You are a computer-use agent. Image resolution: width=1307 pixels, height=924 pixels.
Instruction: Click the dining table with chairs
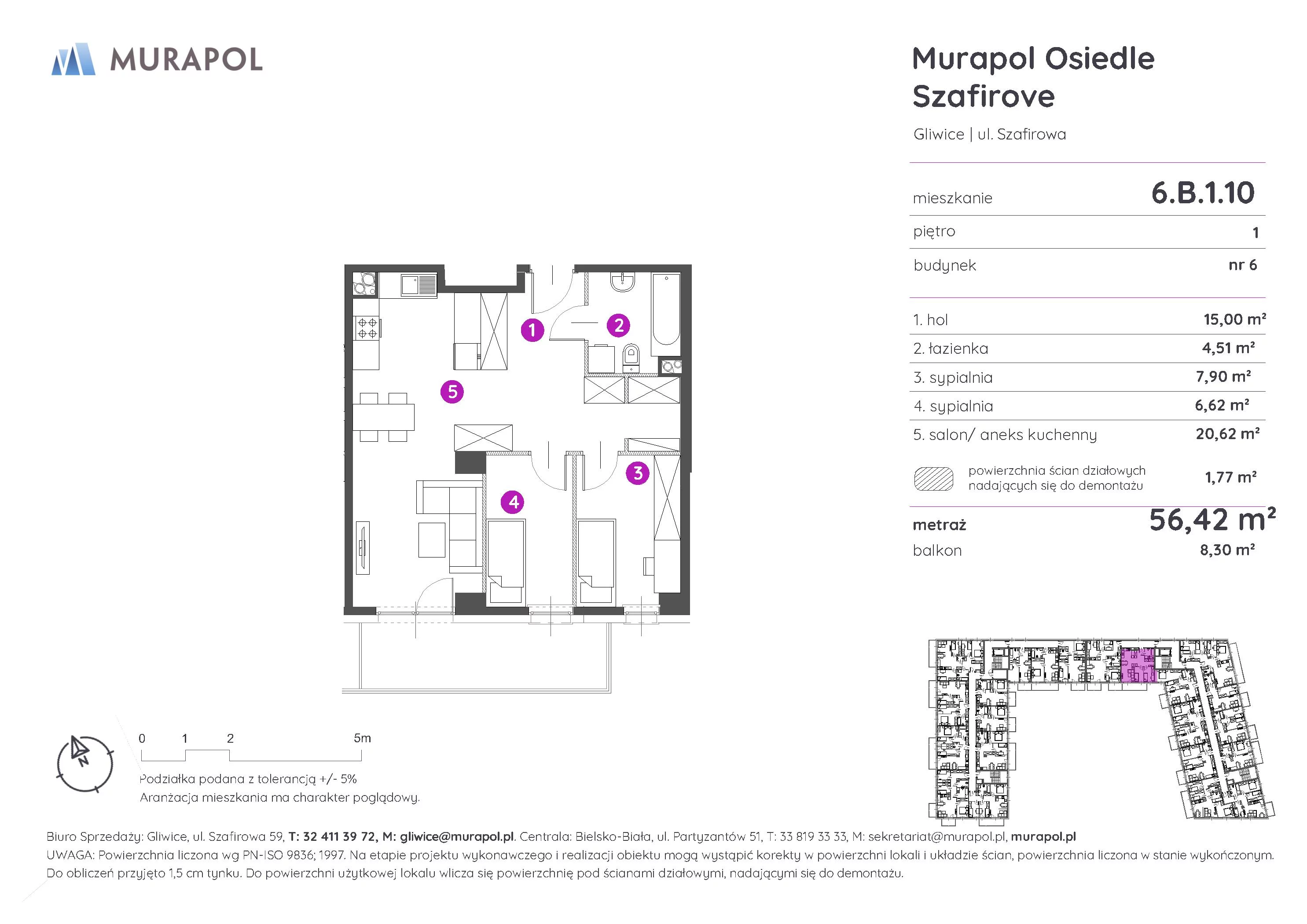coord(383,417)
